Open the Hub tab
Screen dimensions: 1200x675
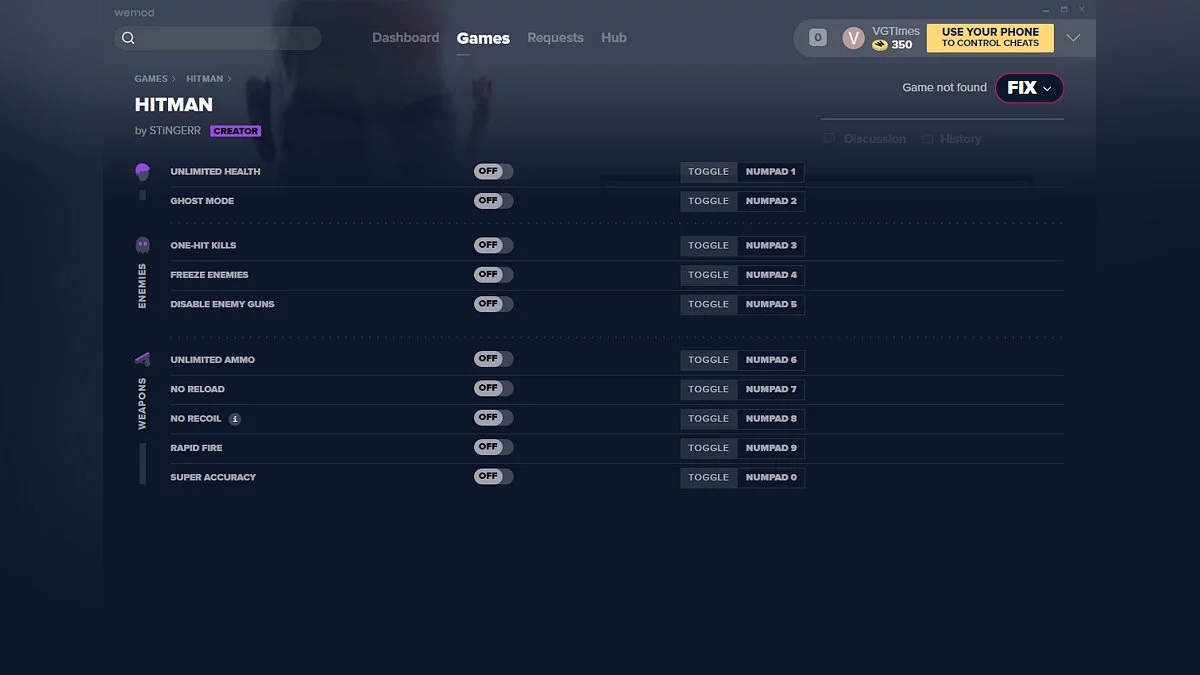point(614,38)
